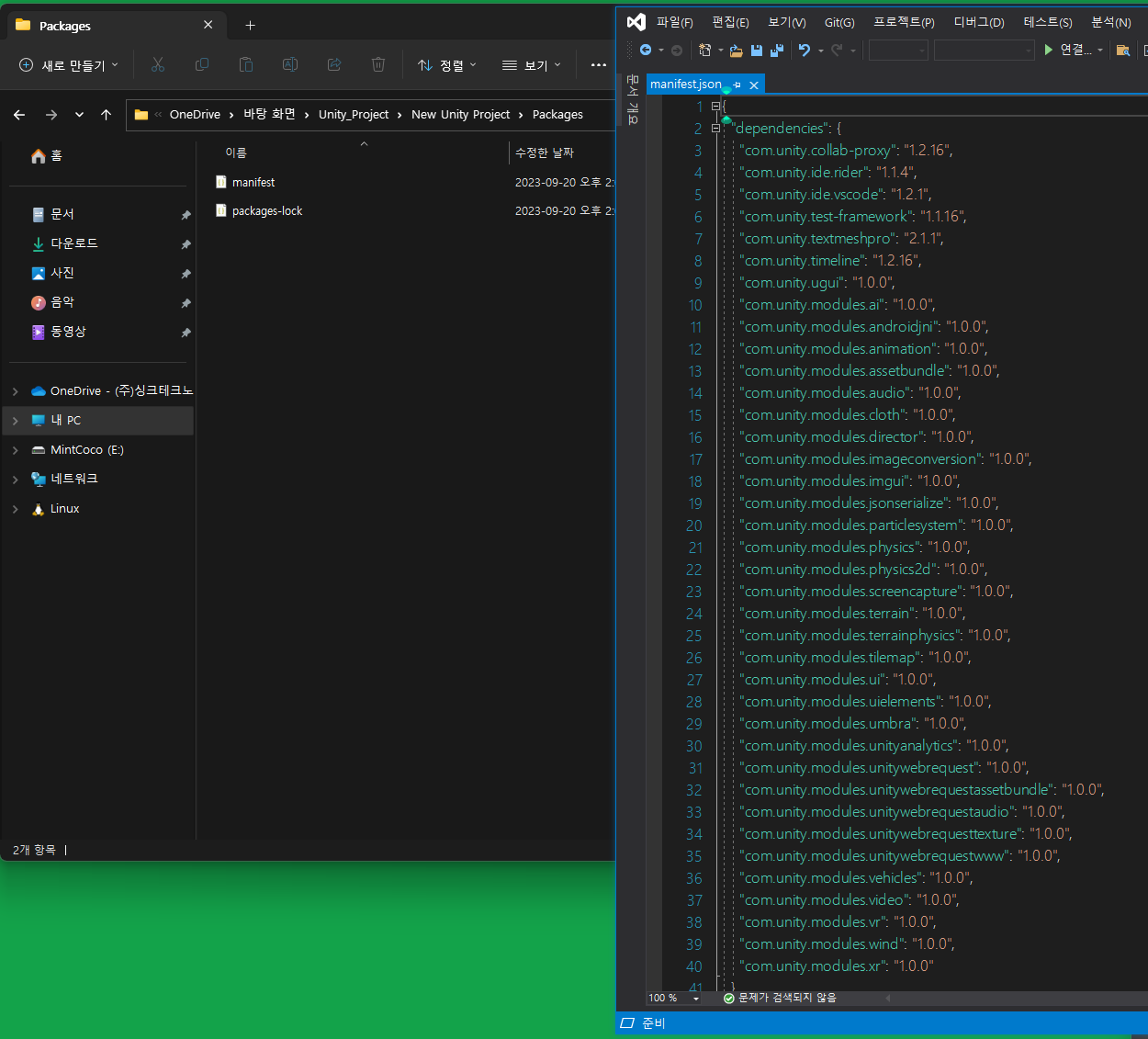Viewport: 1148px width, 1039px height.
Task: Click the Cut scissors icon in Explorer
Action: coord(158,64)
